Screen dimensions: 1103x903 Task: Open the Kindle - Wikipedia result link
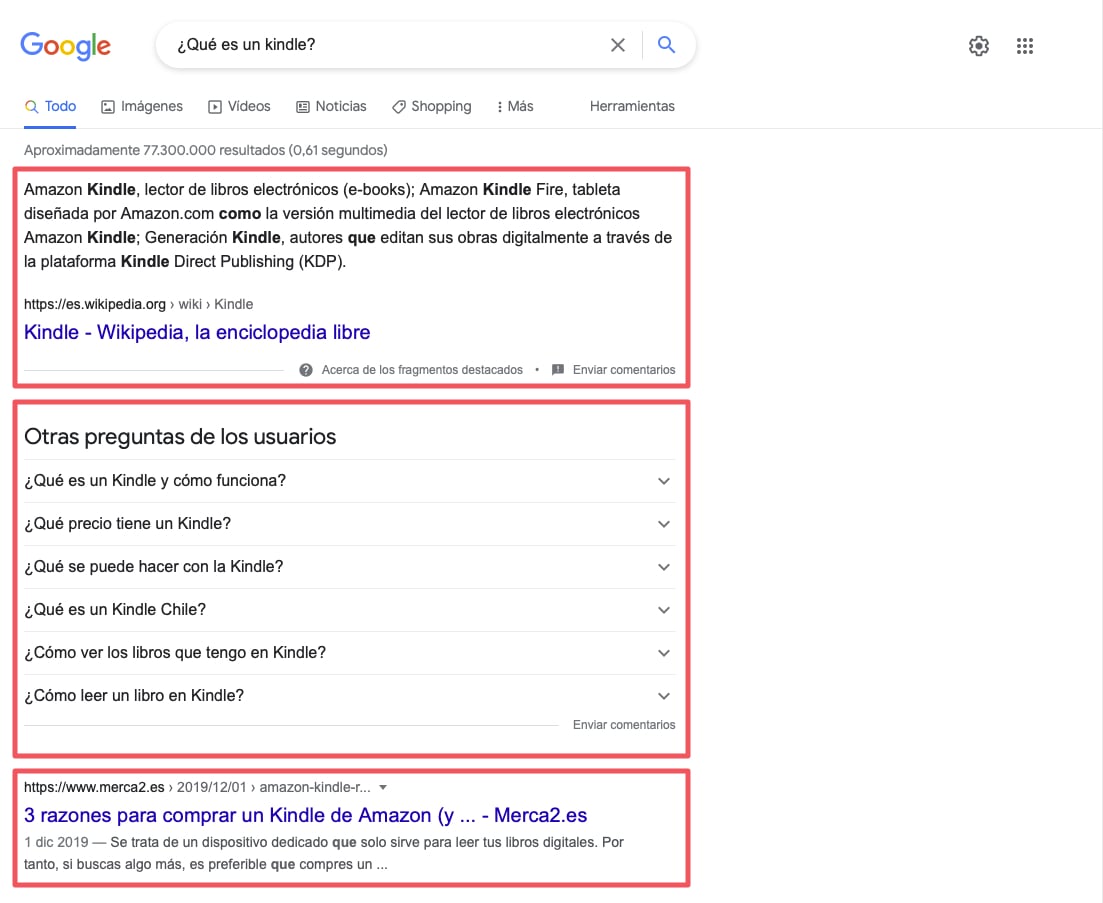tap(197, 332)
